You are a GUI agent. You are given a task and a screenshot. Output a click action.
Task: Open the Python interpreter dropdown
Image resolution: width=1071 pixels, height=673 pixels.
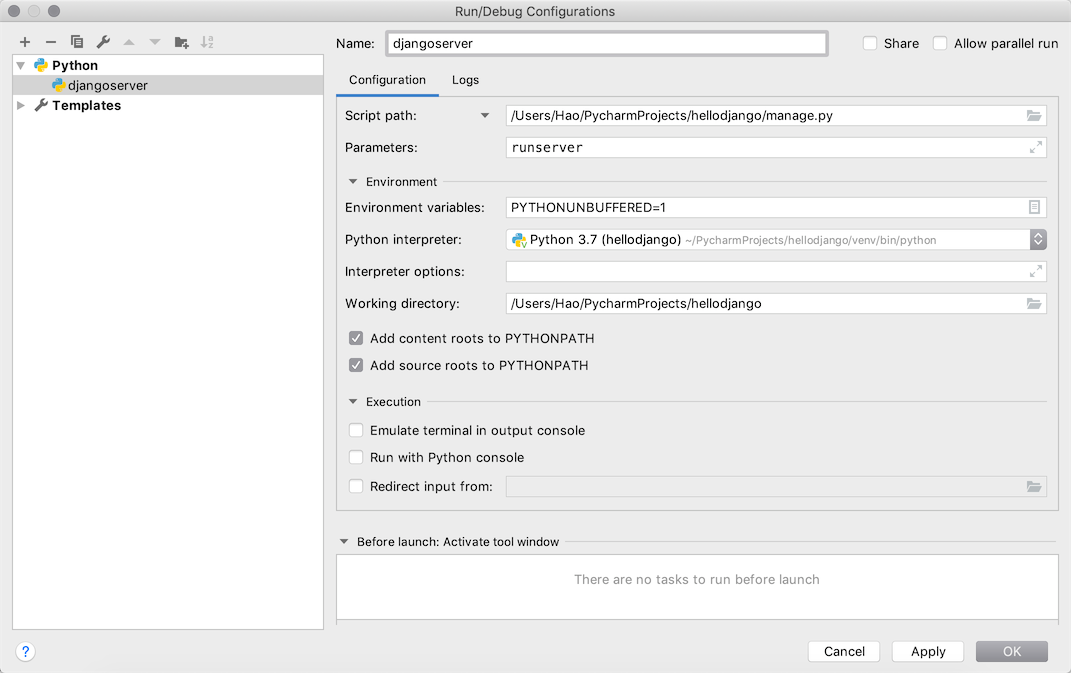coord(1038,239)
